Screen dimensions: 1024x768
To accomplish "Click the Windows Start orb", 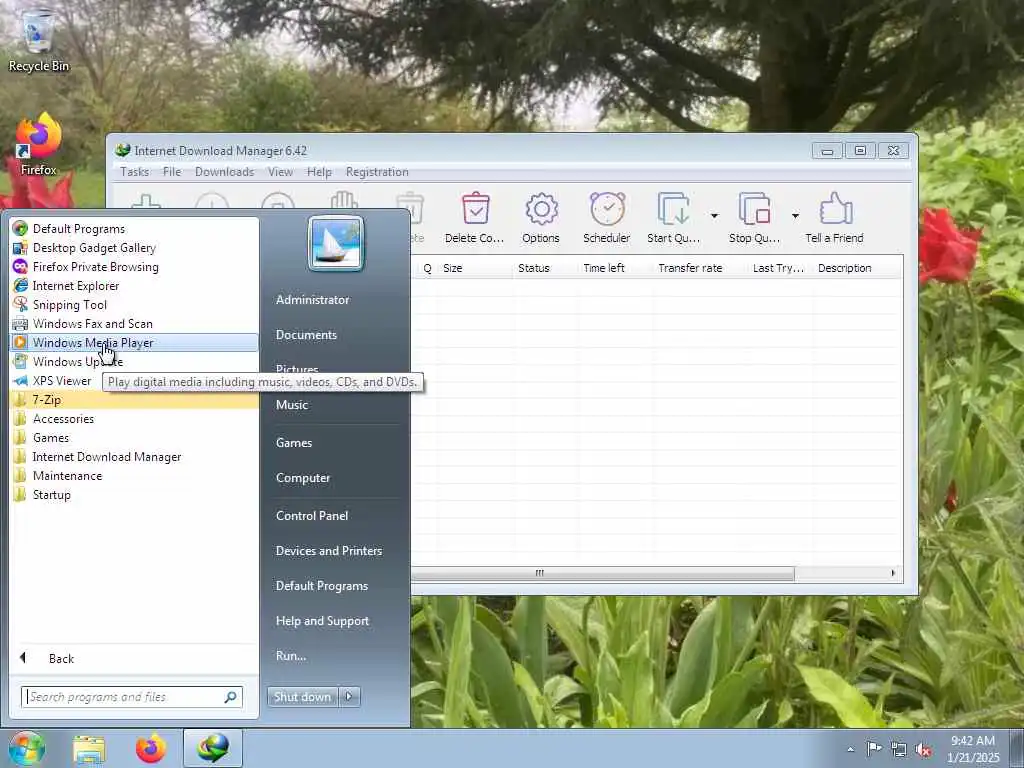I will [x=27, y=748].
